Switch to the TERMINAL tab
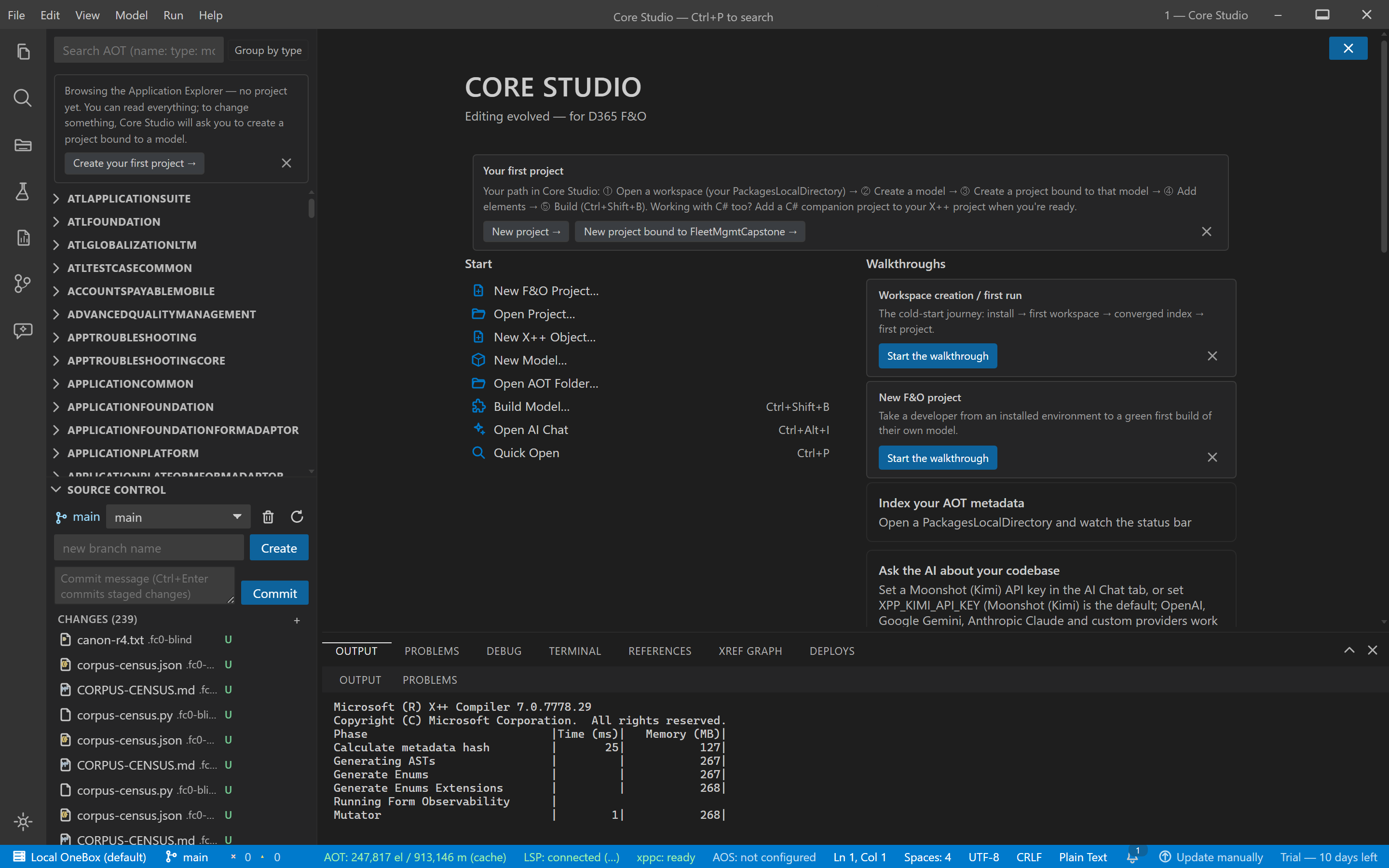The height and width of the screenshot is (868, 1389). click(574, 651)
